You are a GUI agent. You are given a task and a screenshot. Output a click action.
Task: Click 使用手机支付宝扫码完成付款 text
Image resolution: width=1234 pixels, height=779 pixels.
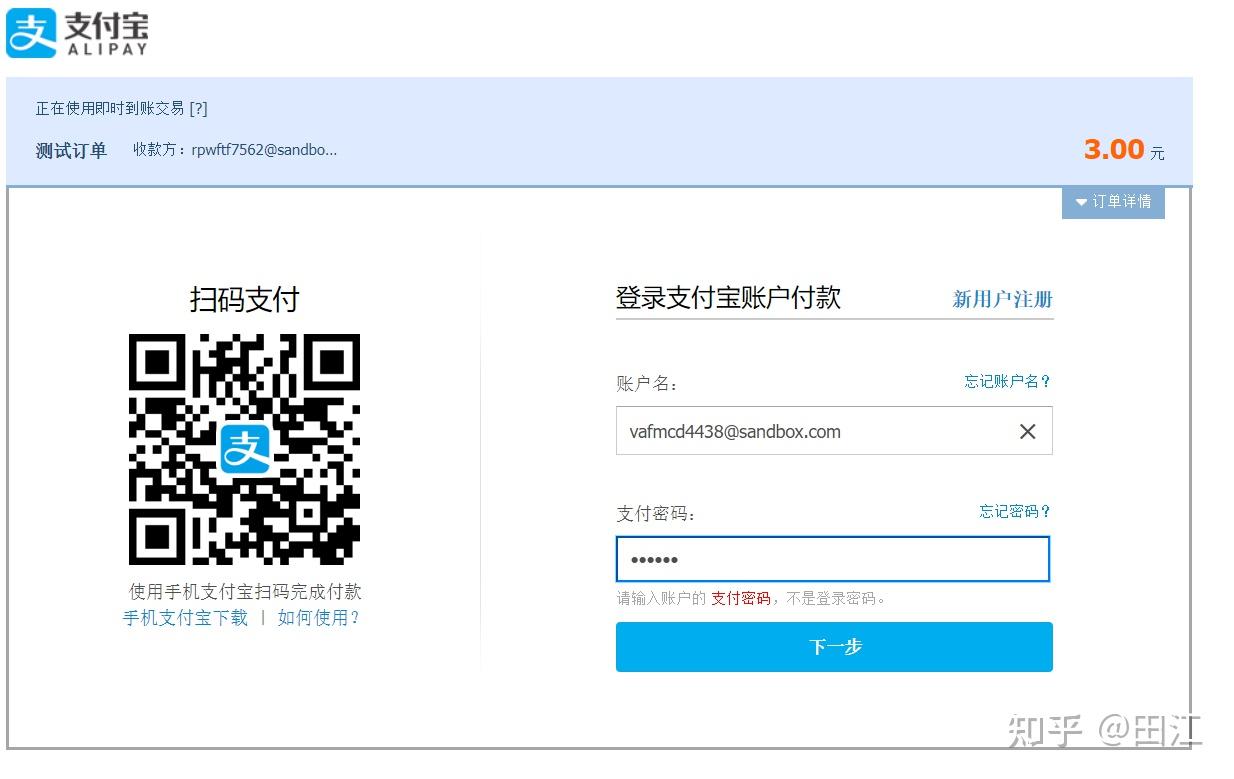pos(245,592)
